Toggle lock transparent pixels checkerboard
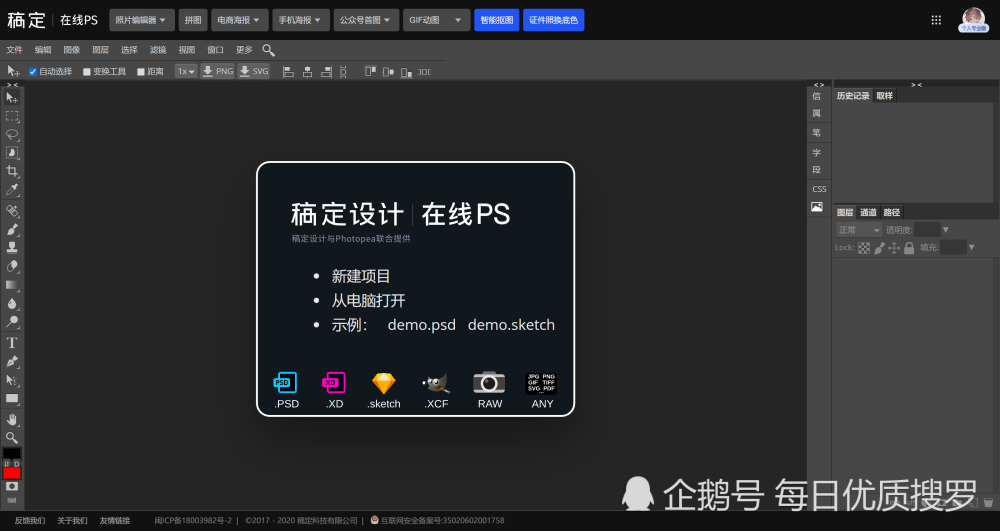This screenshot has width=1000, height=531. (864, 248)
